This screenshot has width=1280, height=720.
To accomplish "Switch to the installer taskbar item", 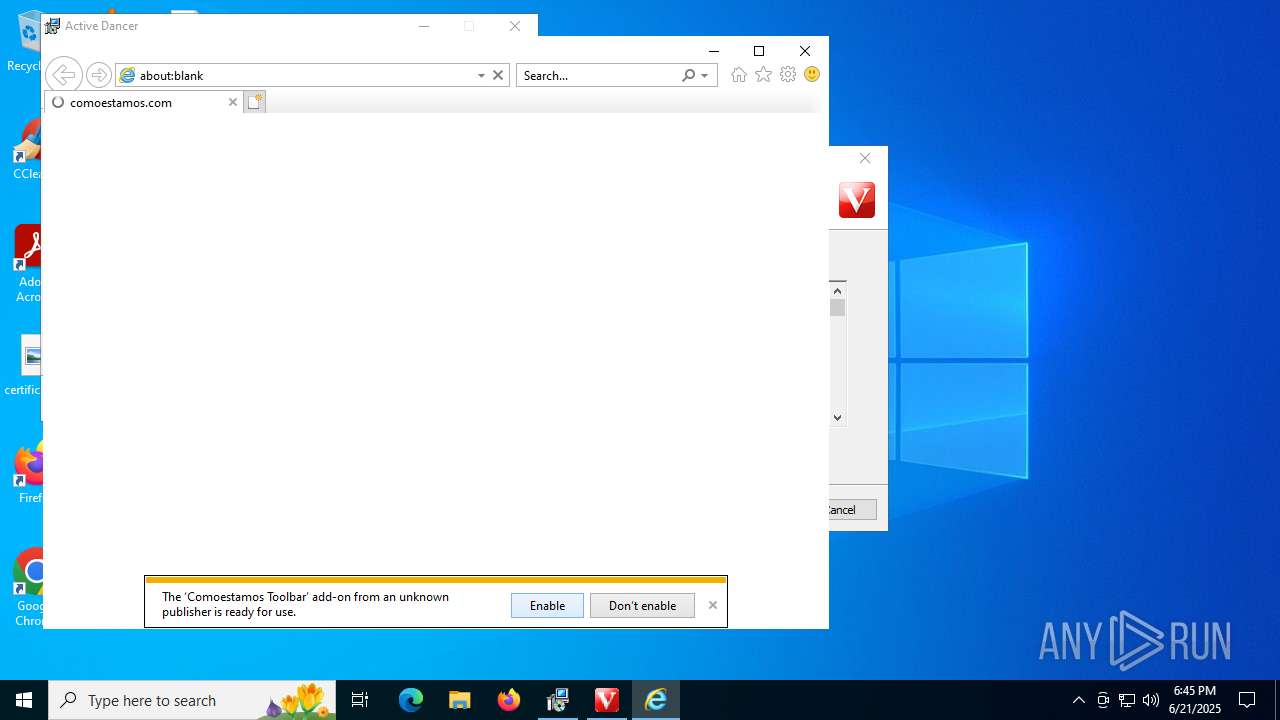I will point(558,700).
